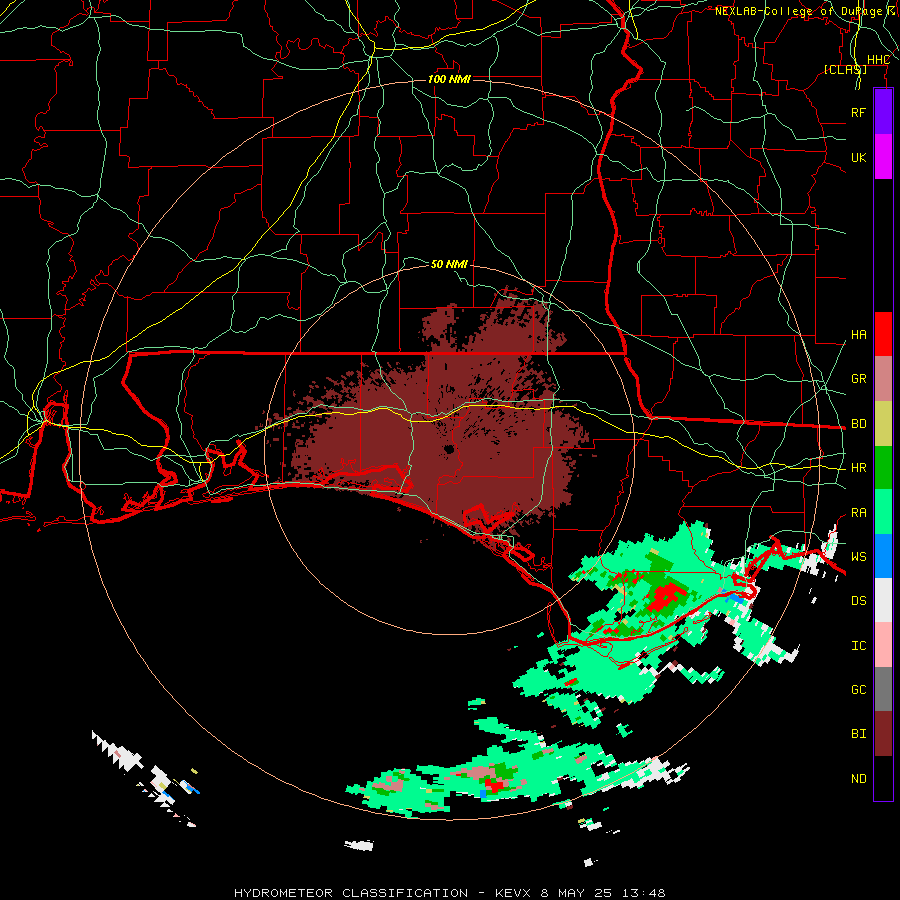The width and height of the screenshot is (900, 900).
Task: Click the HHC product label
Action: pyautogui.click(x=879, y=60)
